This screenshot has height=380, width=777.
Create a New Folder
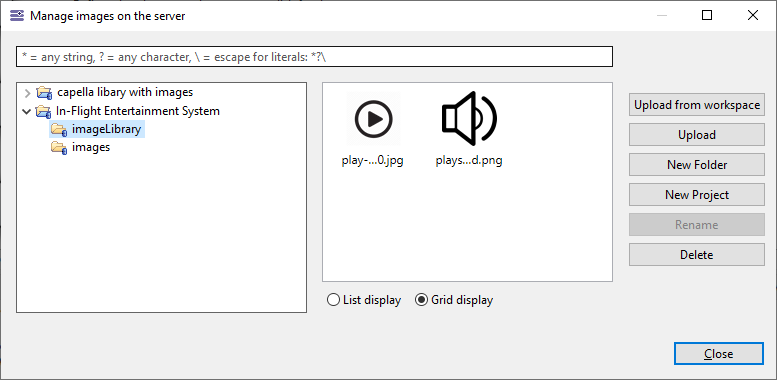pos(697,164)
